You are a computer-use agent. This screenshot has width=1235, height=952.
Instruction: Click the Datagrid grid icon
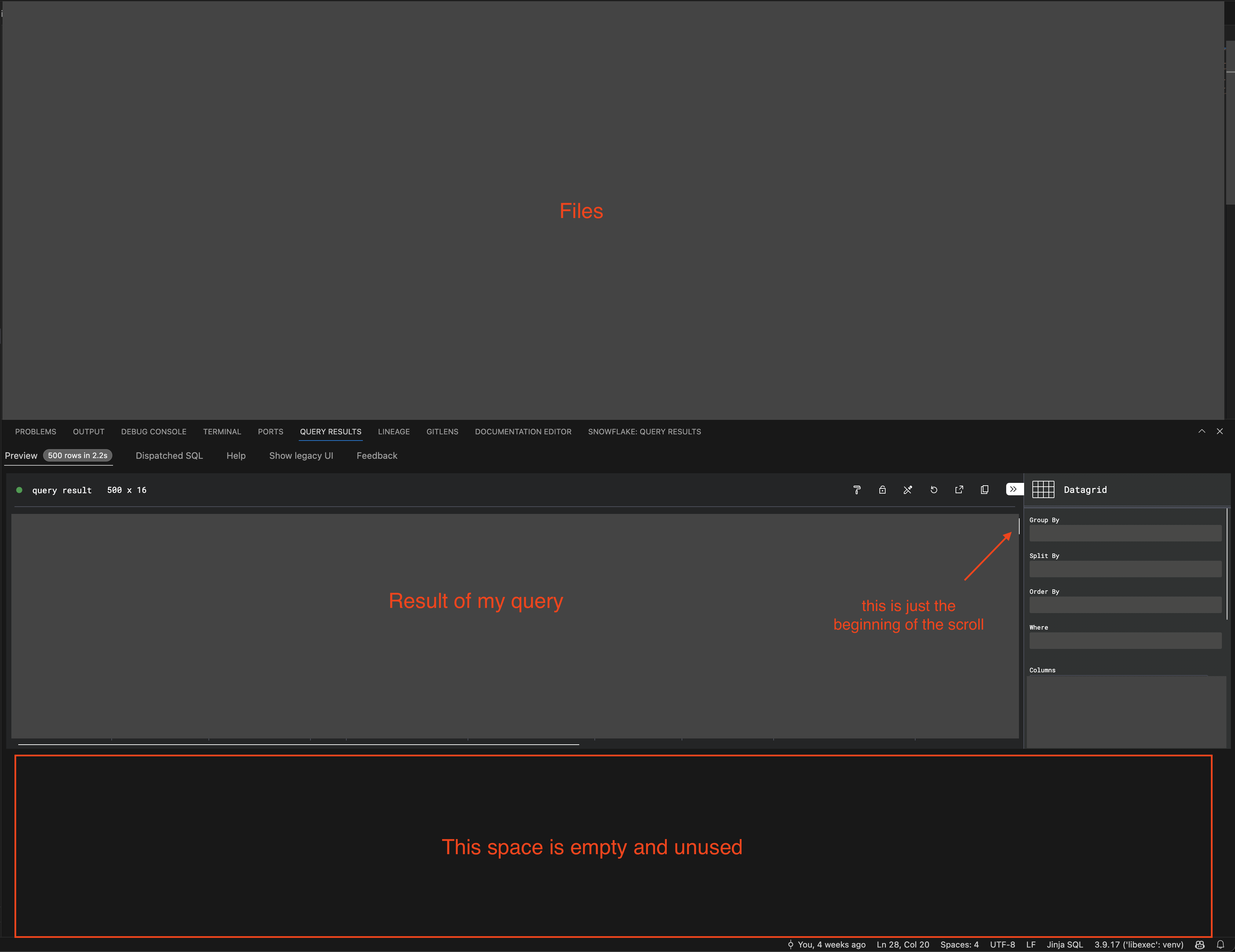coord(1043,489)
